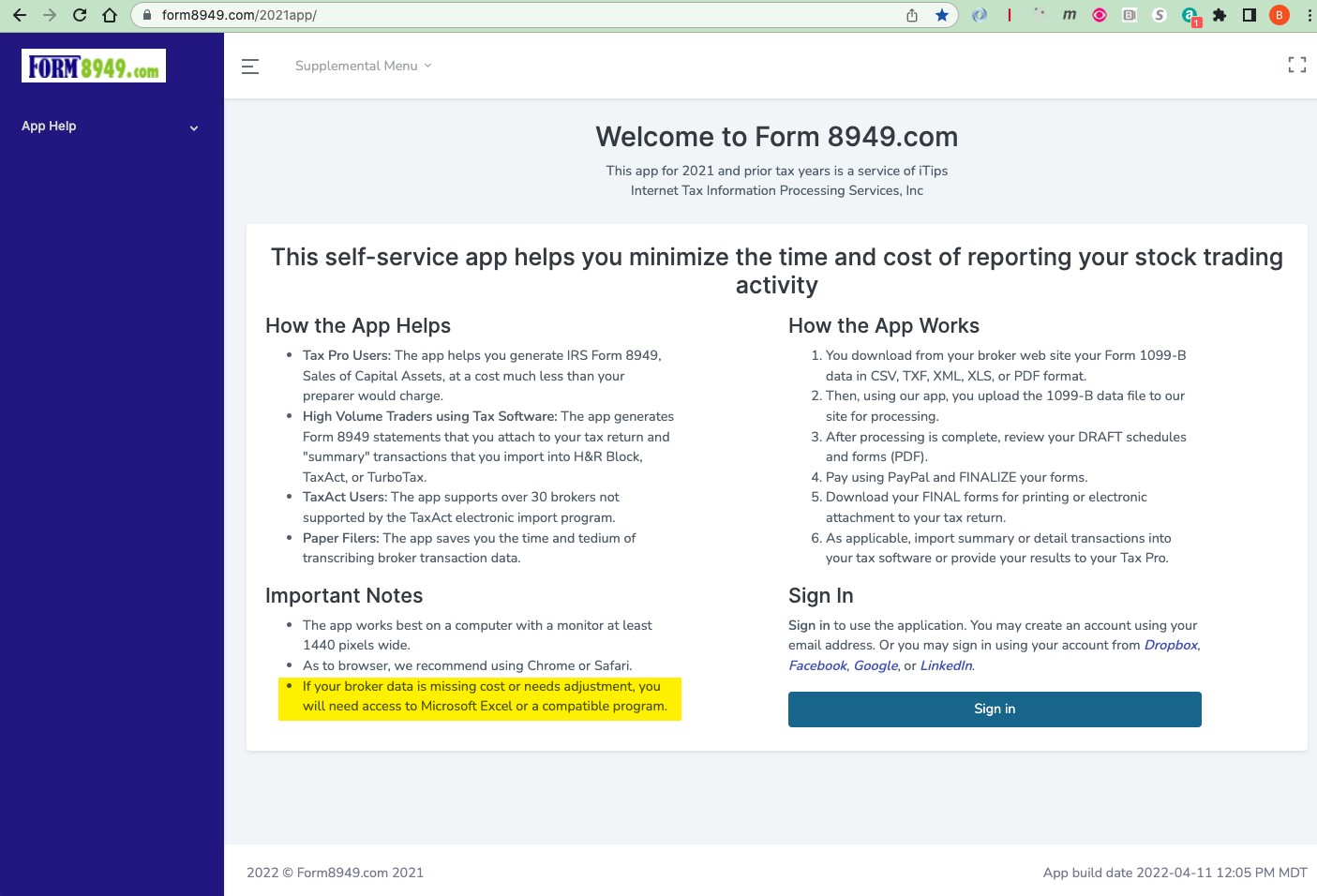Toggle the browser side panel icon

coord(1249,15)
